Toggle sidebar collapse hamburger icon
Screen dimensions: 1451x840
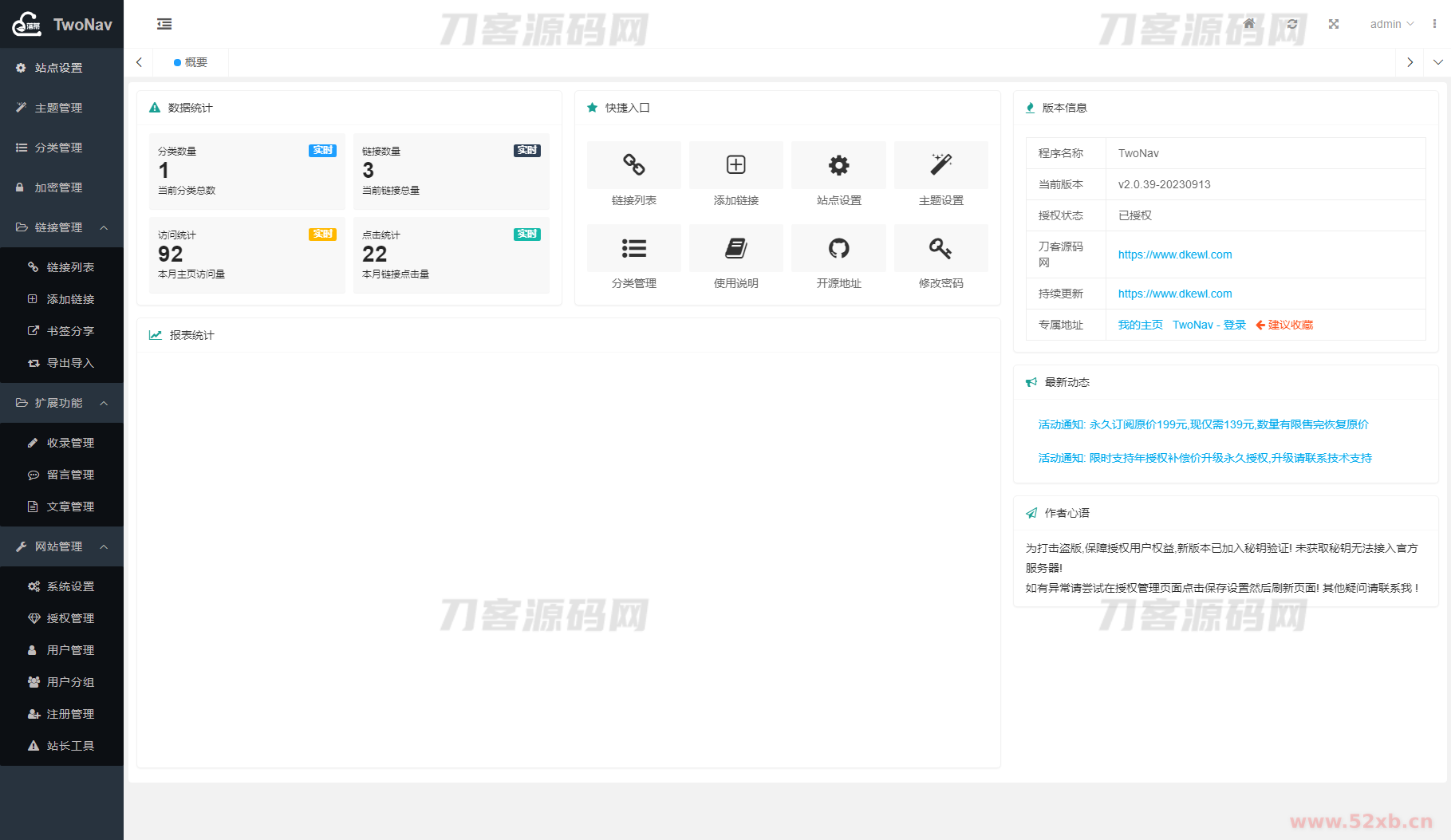point(164,24)
